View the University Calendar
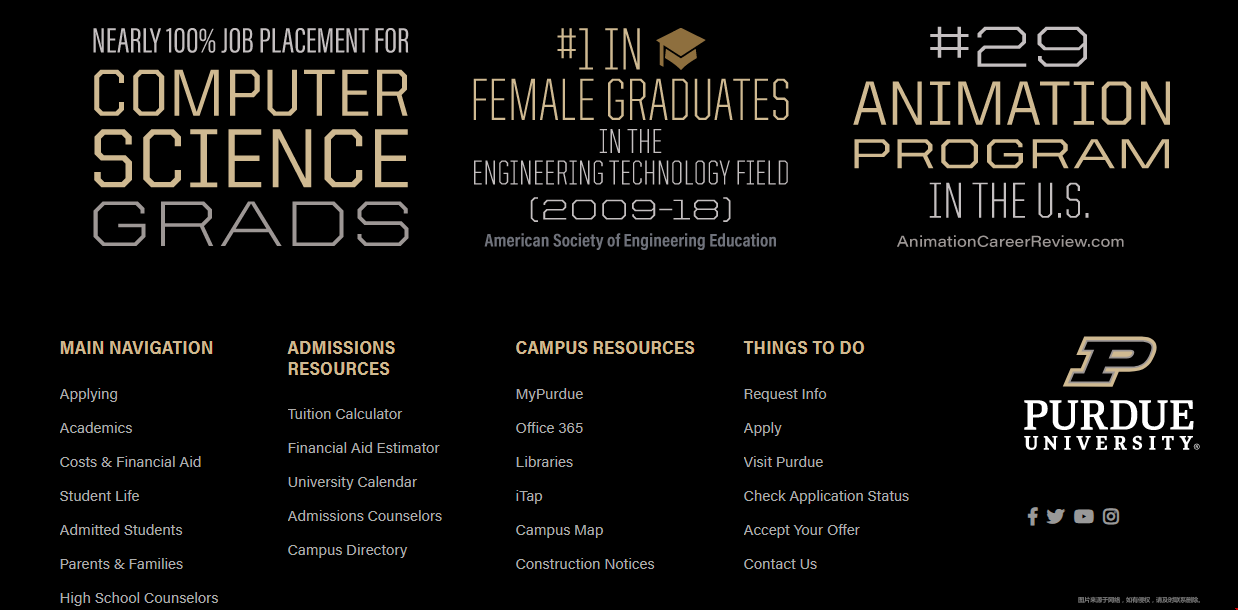 click(353, 482)
